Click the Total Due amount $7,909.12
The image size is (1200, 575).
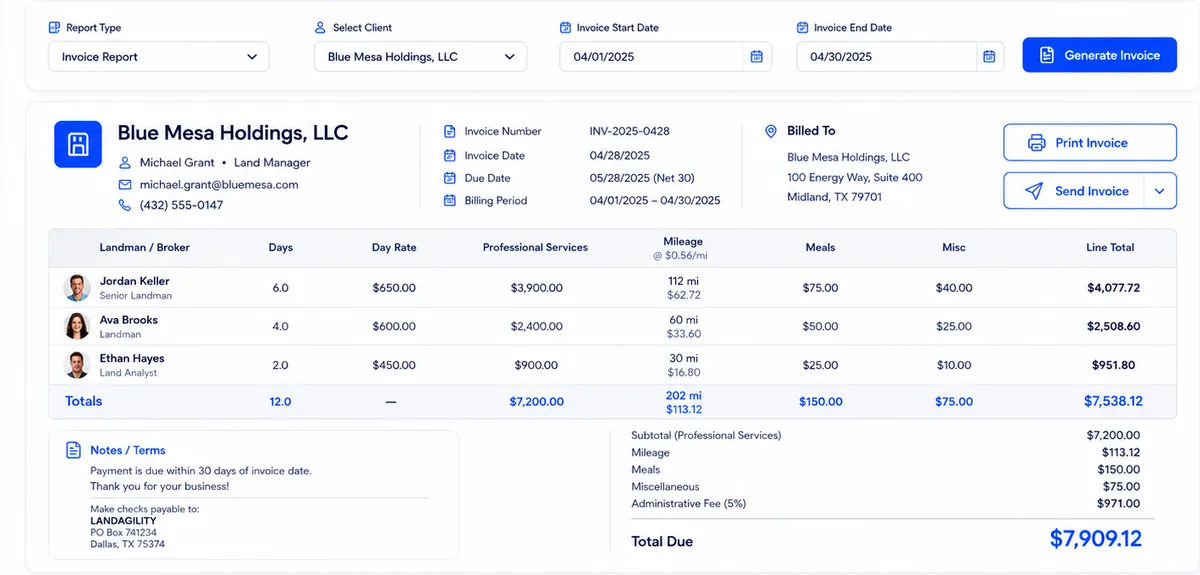pyautogui.click(x=1095, y=538)
